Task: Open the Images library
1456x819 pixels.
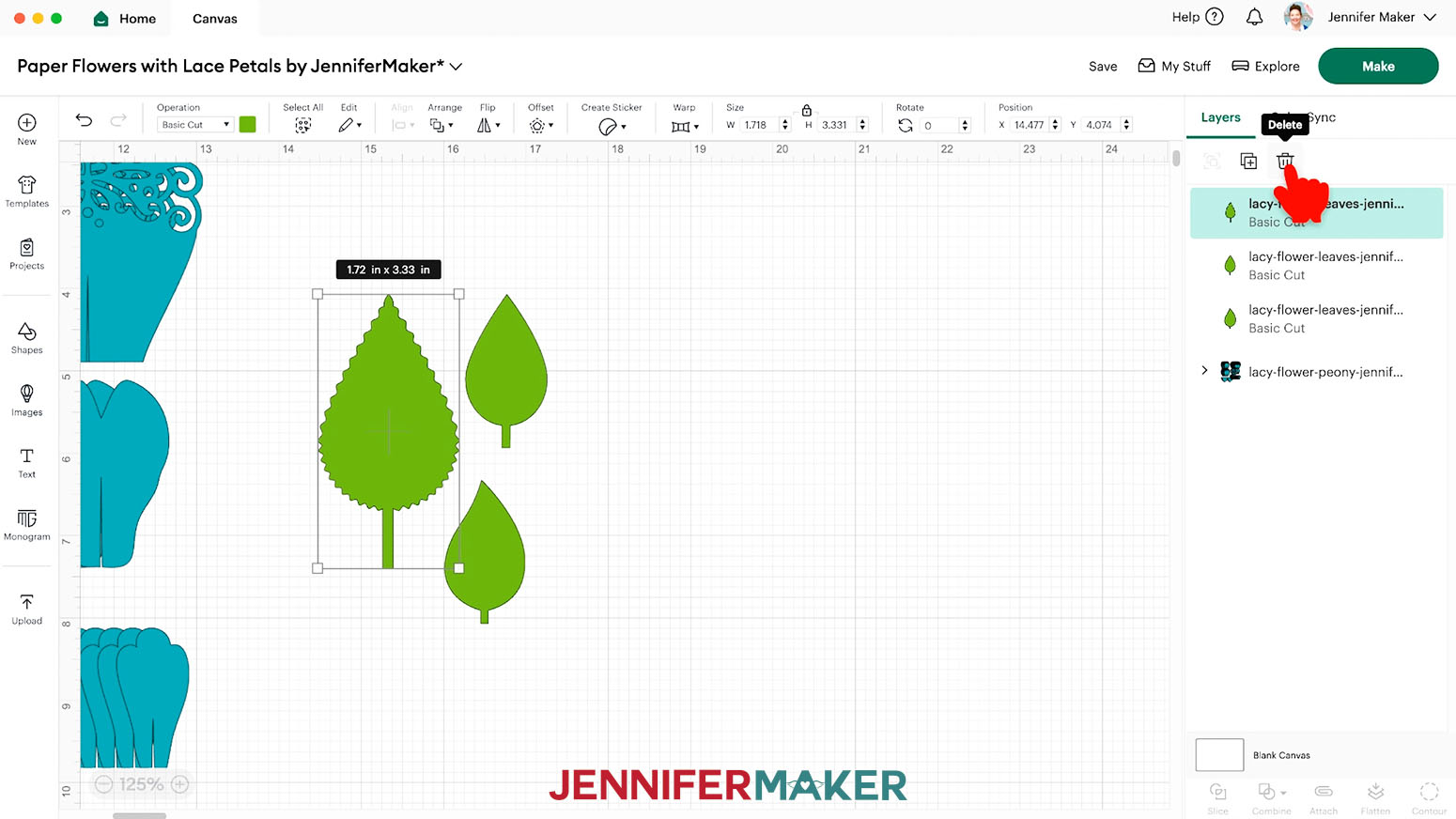Action: [x=26, y=400]
